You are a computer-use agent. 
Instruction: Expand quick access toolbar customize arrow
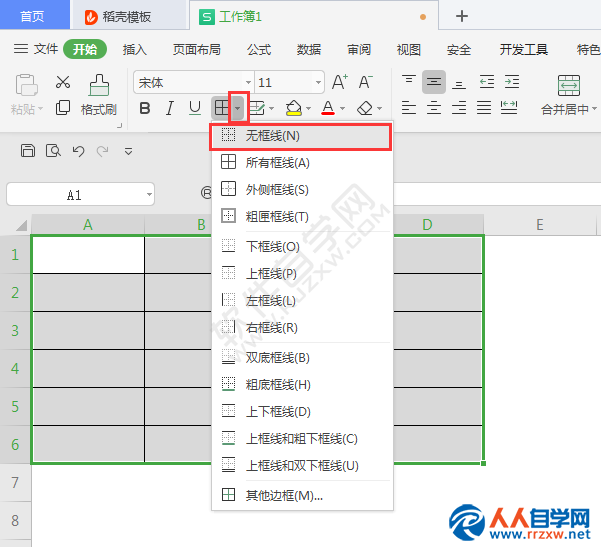(128, 151)
